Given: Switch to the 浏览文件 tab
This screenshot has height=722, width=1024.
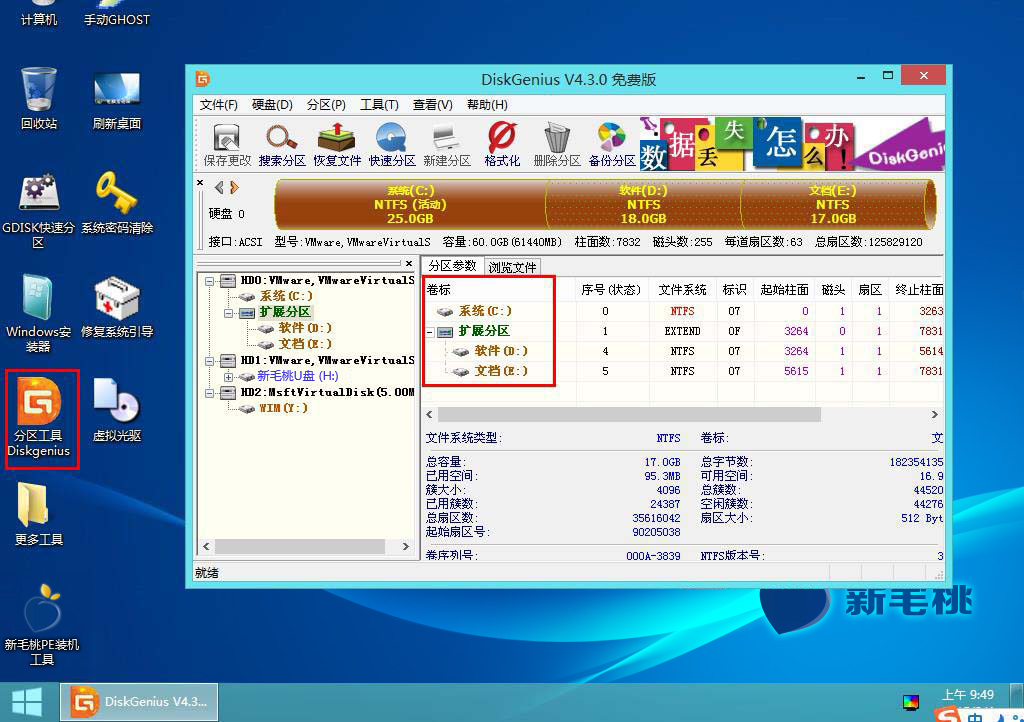Looking at the screenshot, I should tap(512, 267).
